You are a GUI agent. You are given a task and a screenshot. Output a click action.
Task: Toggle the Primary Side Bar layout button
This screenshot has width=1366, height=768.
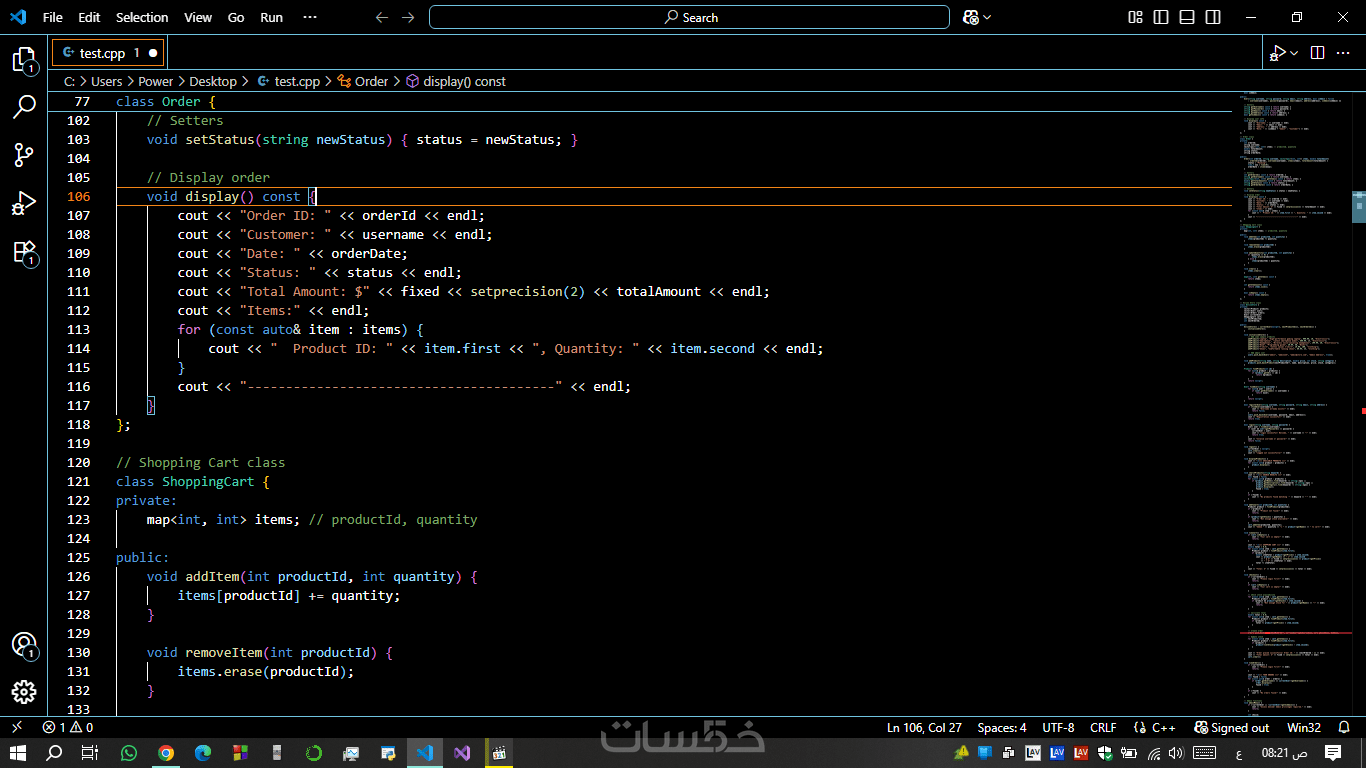[1161, 17]
